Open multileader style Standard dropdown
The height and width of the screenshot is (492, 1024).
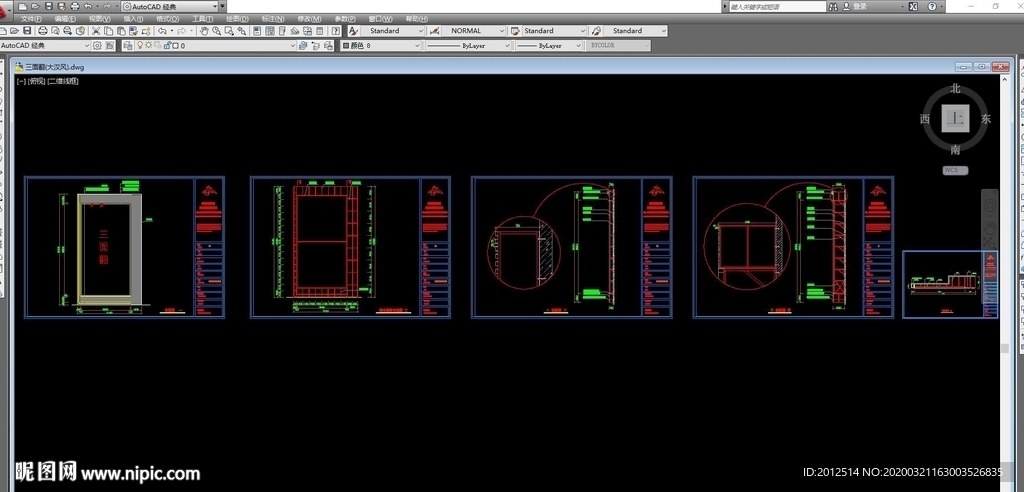[x=635, y=31]
